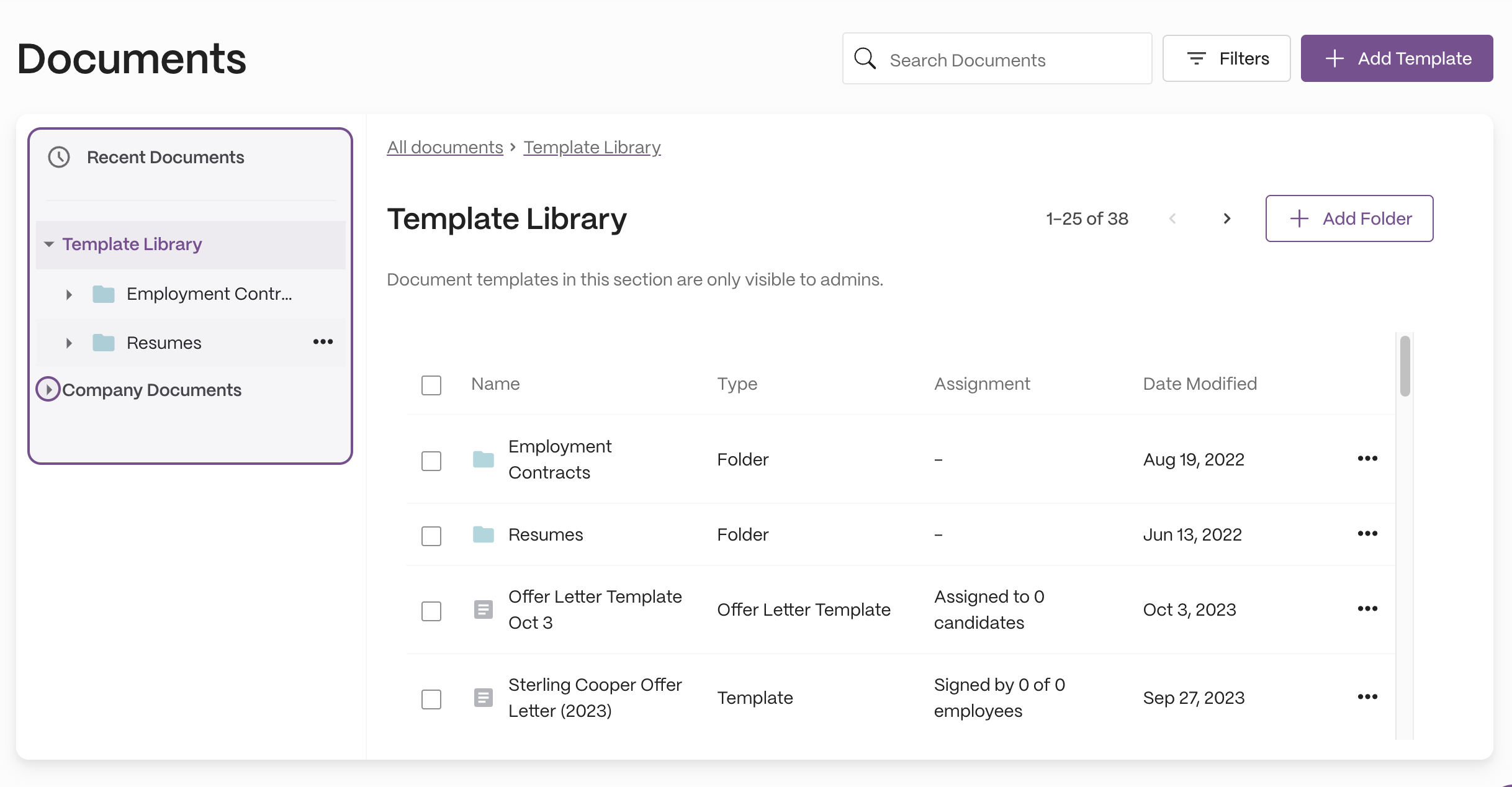Image resolution: width=1512 pixels, height=787 pixels.
Task: Expand the Employment Contracts sidebar folder
Action: (x=69, y=295)
